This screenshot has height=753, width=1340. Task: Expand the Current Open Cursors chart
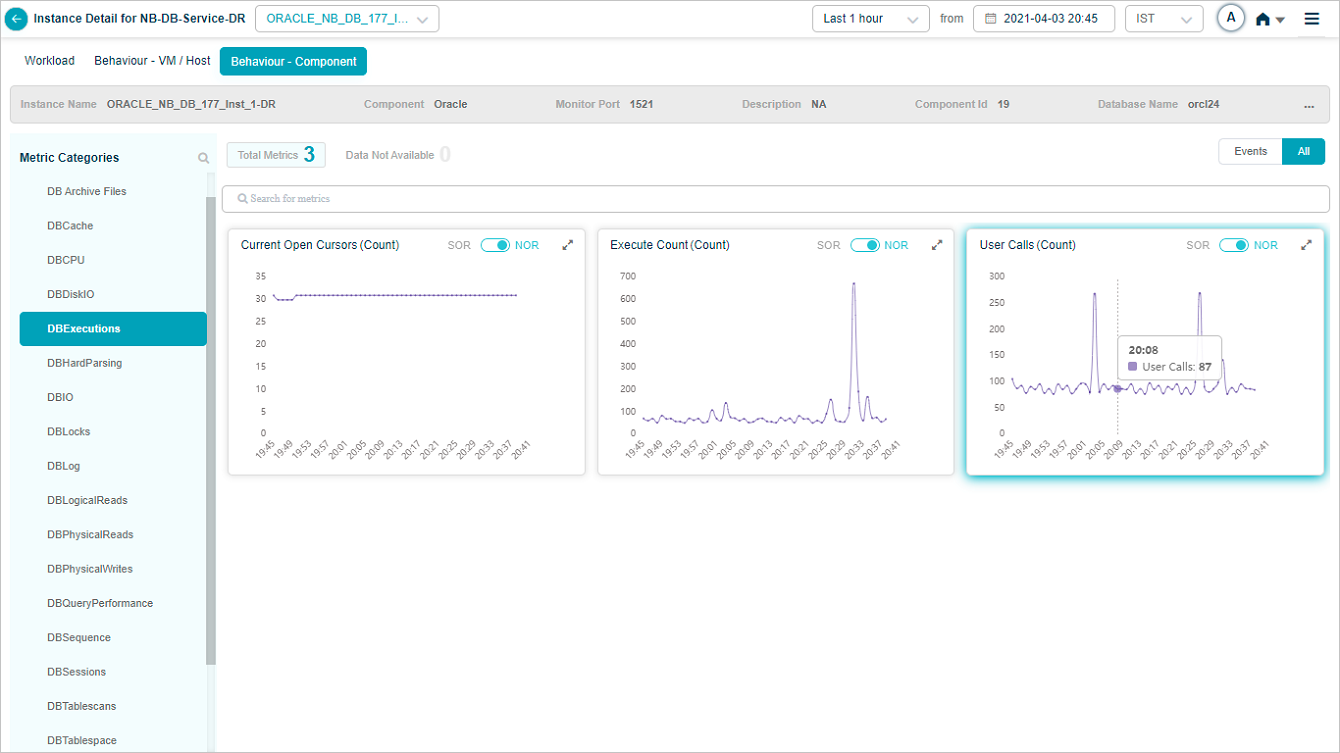pyautogui.click(x=568, y=245)
